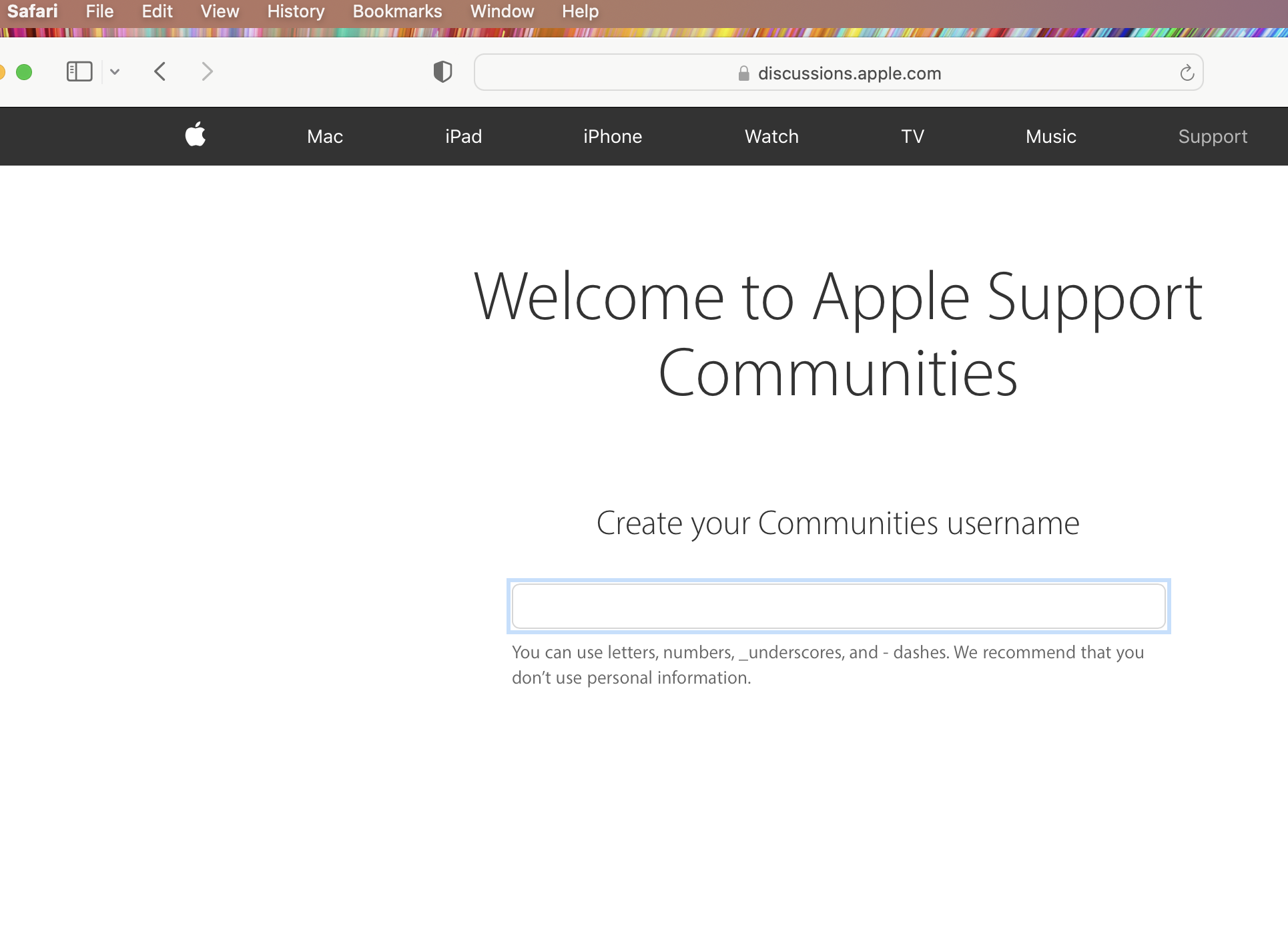This screenshot has width=1288, height=928.
Task: Open the Bookmarks menu
Action: (x=397, y=11)
